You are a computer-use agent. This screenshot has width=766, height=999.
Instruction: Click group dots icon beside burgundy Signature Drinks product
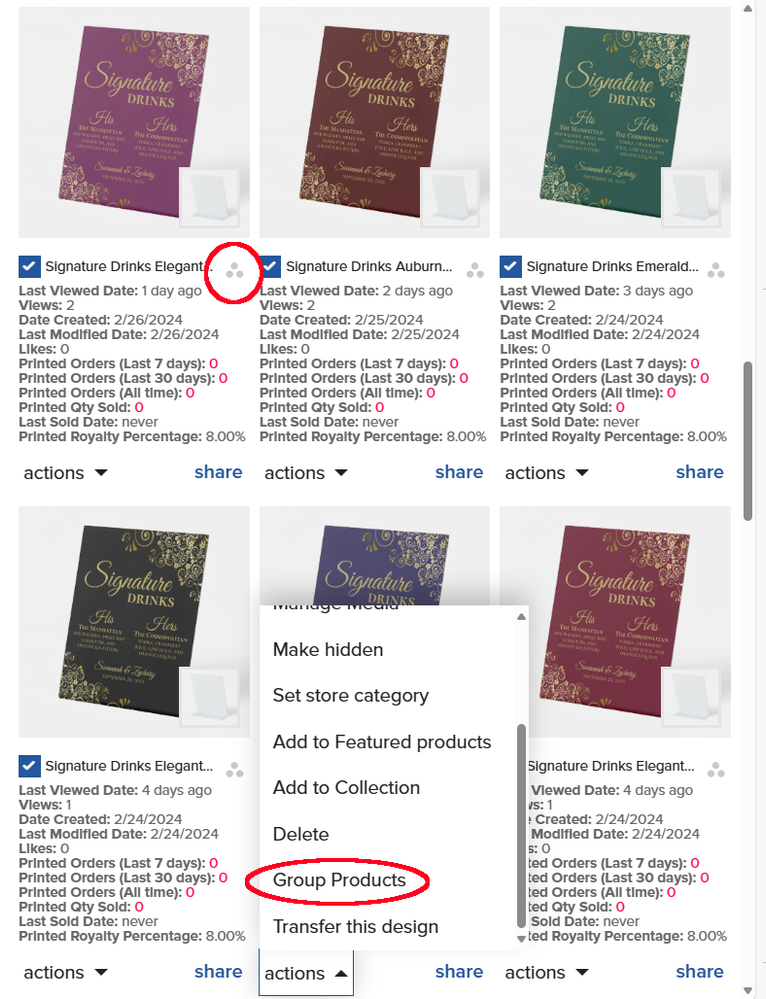click(x=716, y=770)
